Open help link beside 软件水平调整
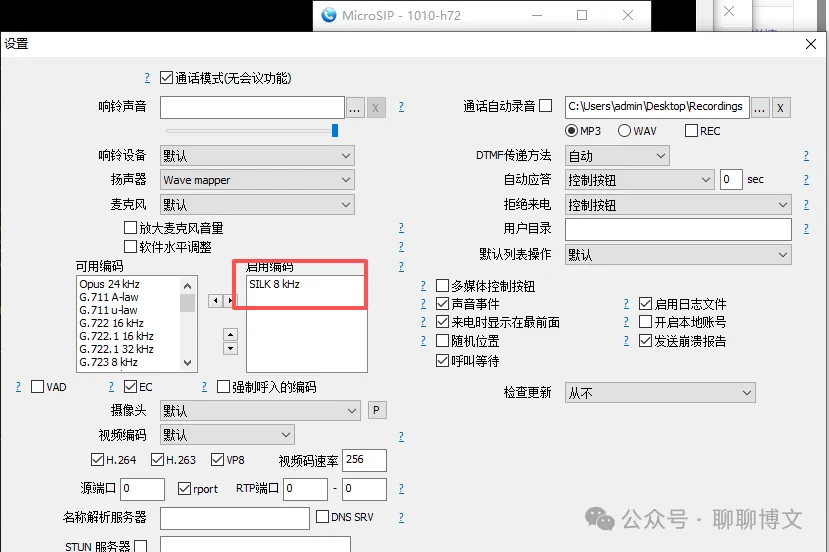The width and height of the screenshot is (829, 552). [401, 246]
